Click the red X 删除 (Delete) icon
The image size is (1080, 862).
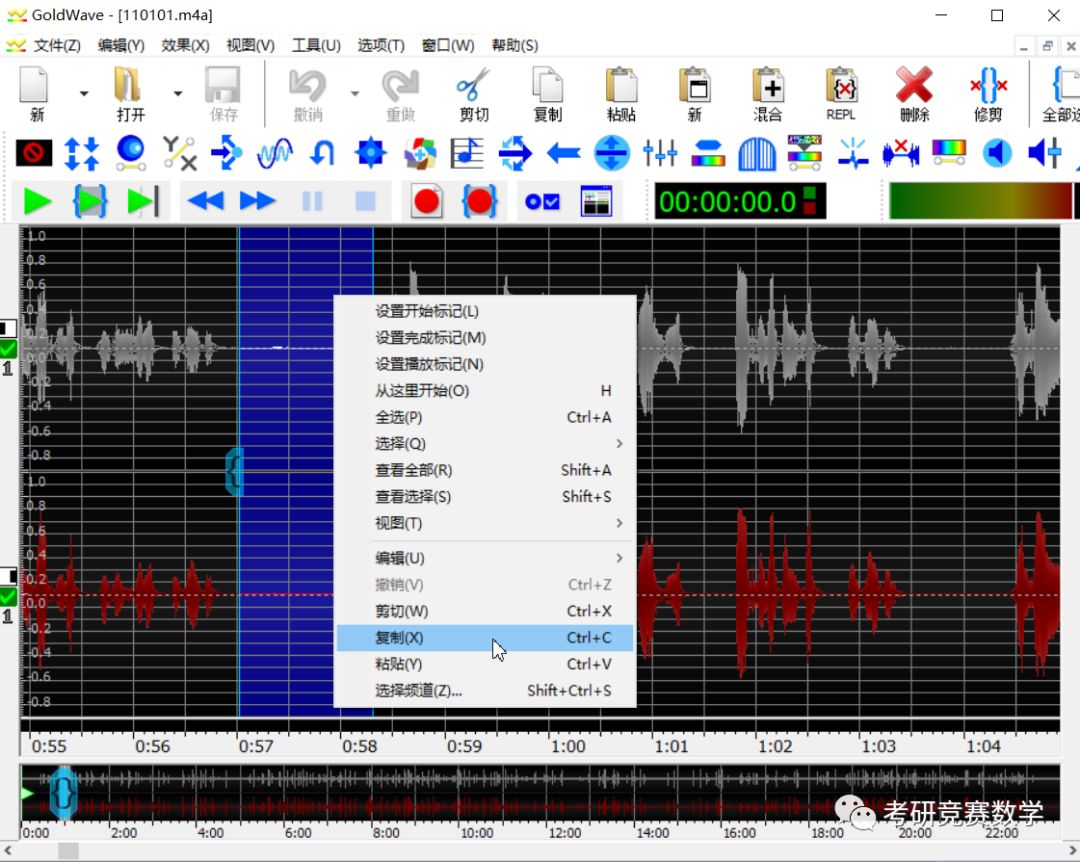[914, 86]
